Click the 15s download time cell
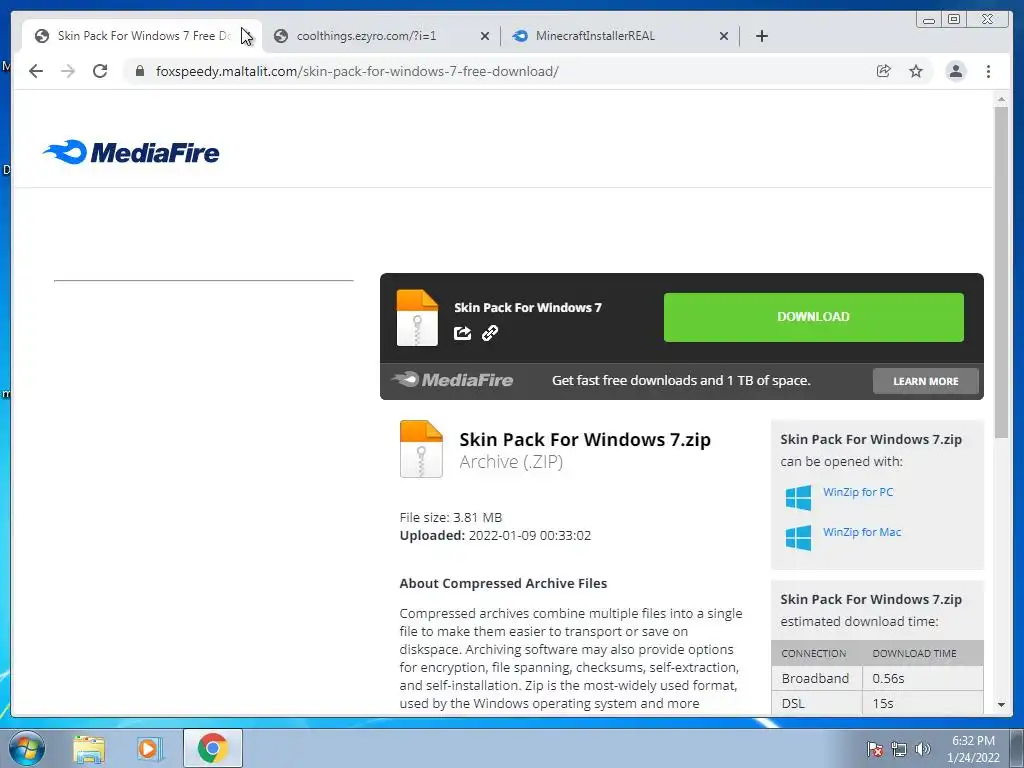 pyautogui.click(x=923, y=703)
